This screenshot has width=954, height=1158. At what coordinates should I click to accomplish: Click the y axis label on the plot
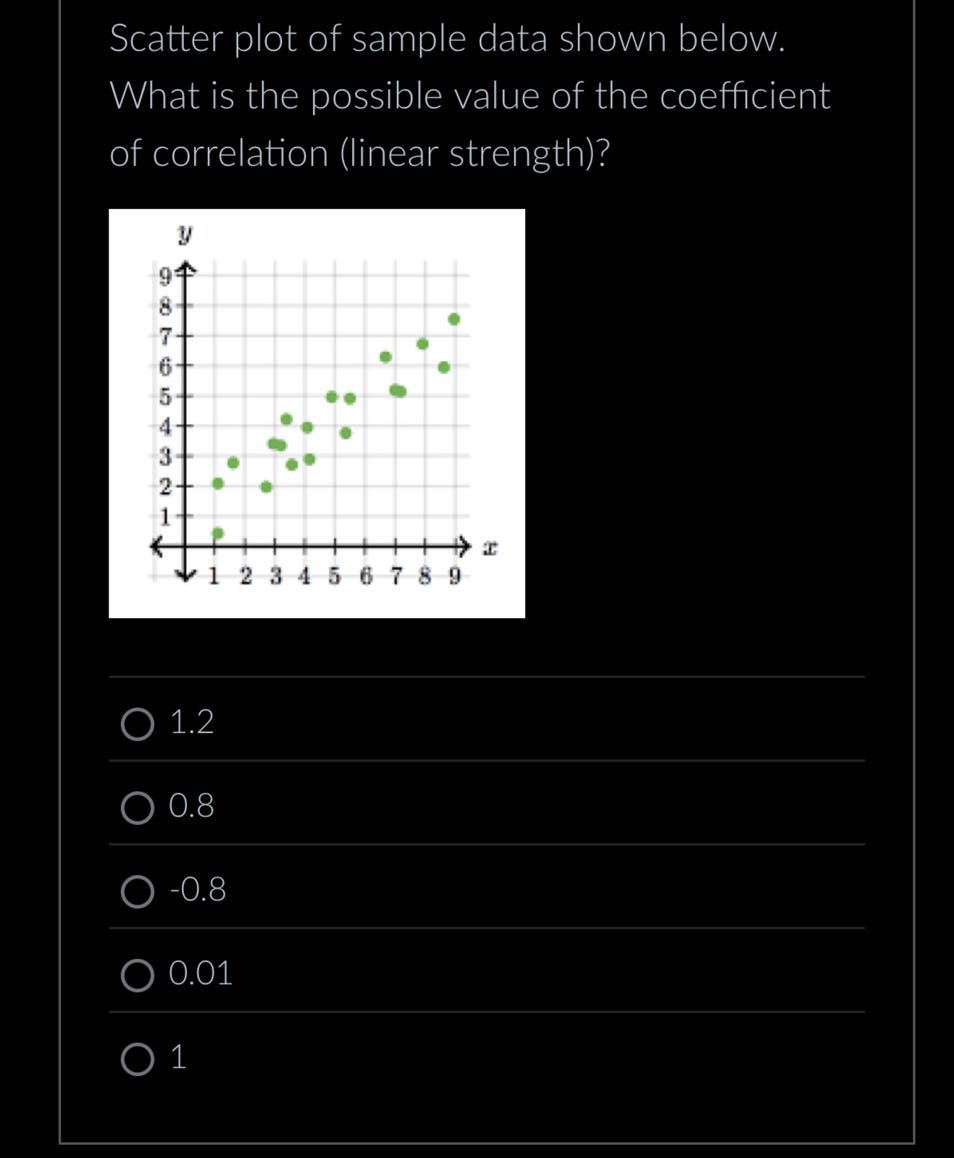(184, 233)
